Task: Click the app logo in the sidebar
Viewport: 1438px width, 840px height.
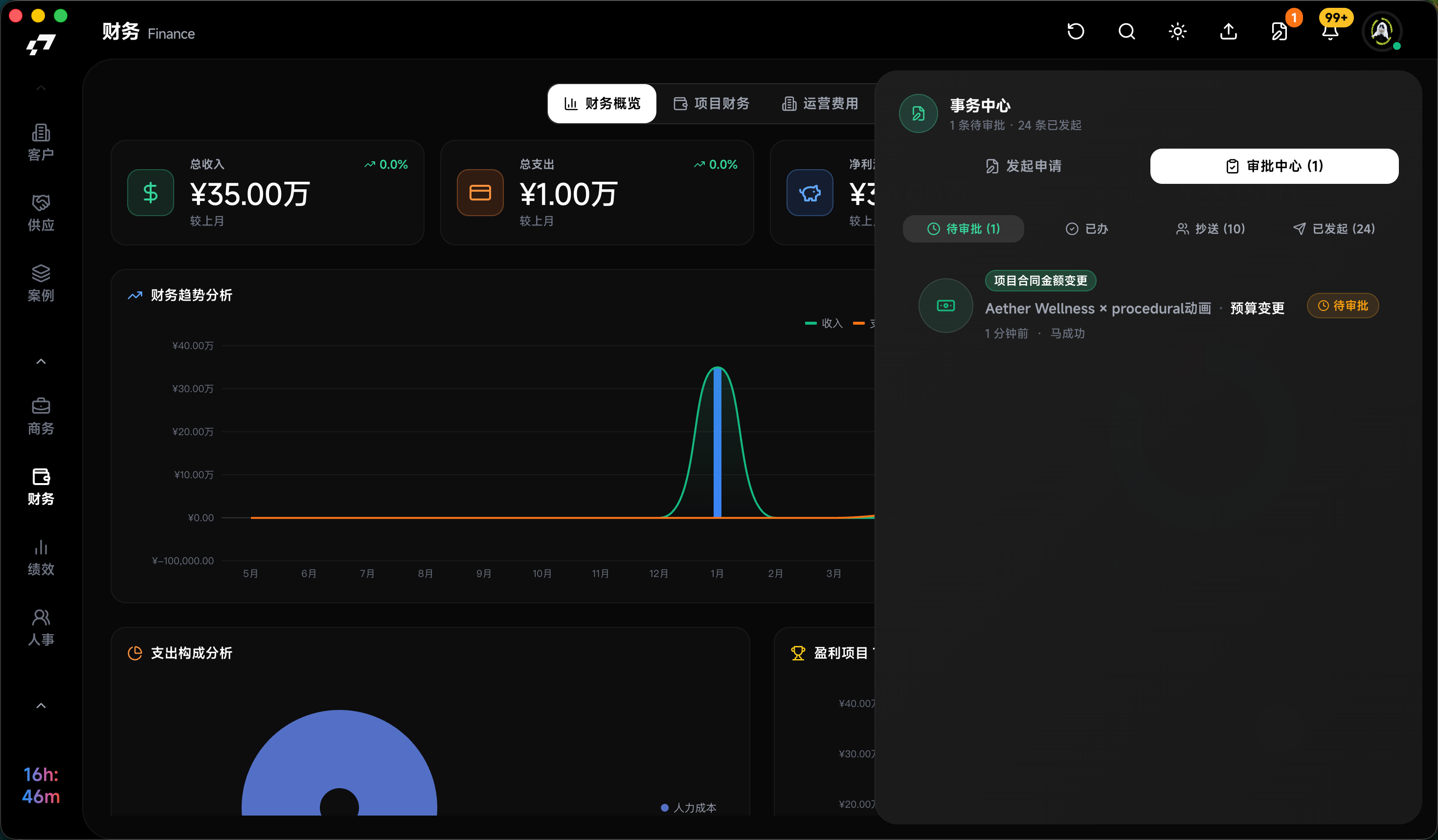Action: tap(41, 44)
